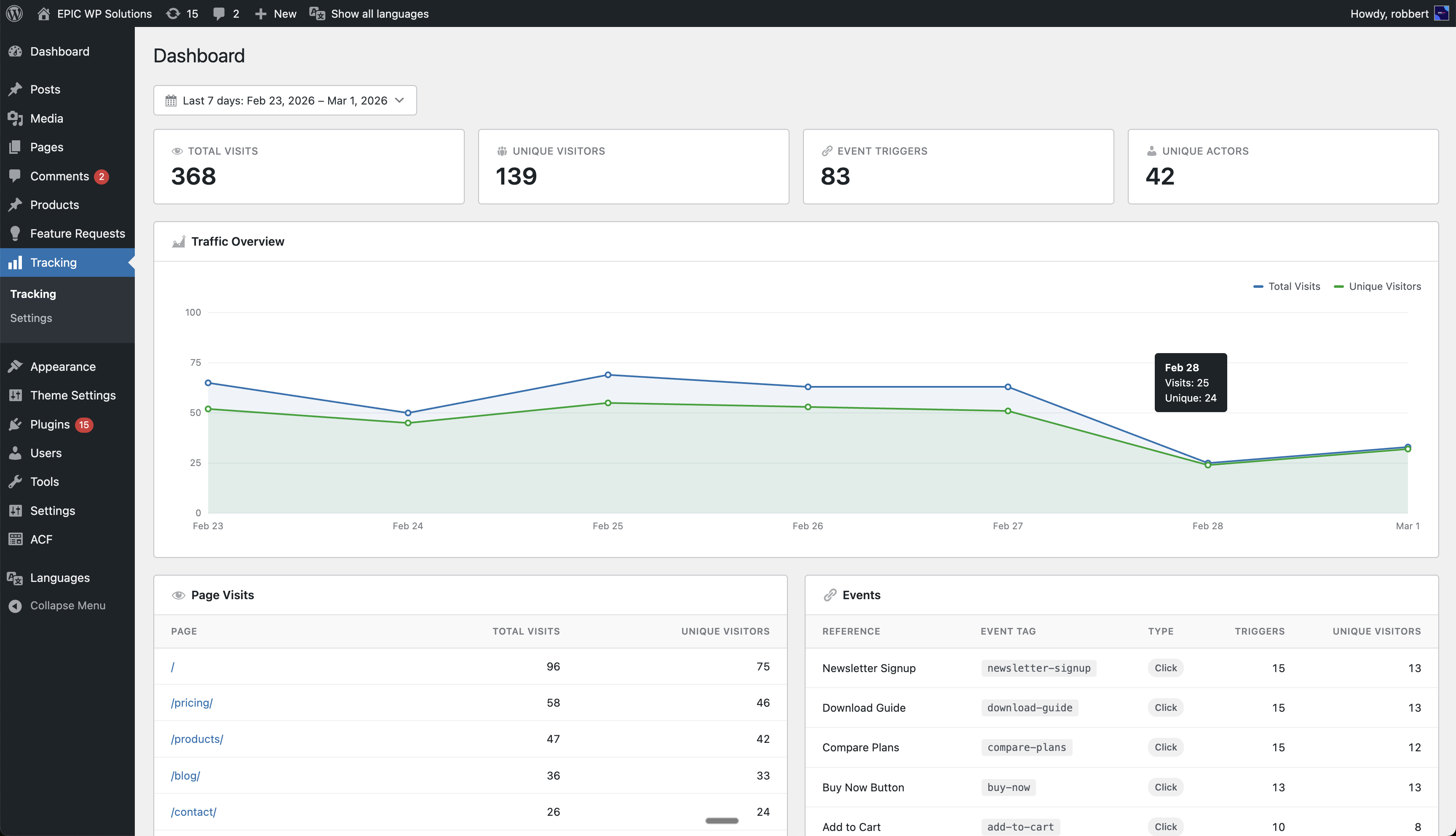1456x836 pixels.
Task: Open the Howdy, robbert account menu
Action: (1389, 13)
